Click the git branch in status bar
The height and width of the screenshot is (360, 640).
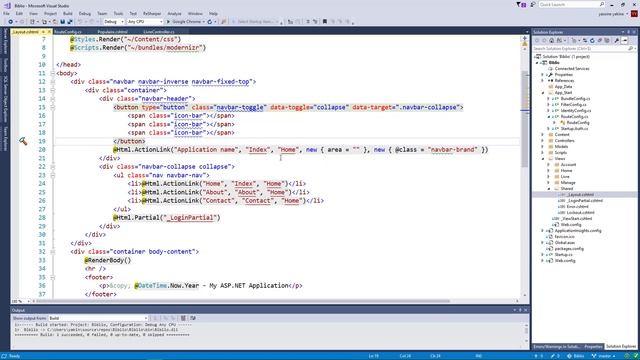point(604,356)
